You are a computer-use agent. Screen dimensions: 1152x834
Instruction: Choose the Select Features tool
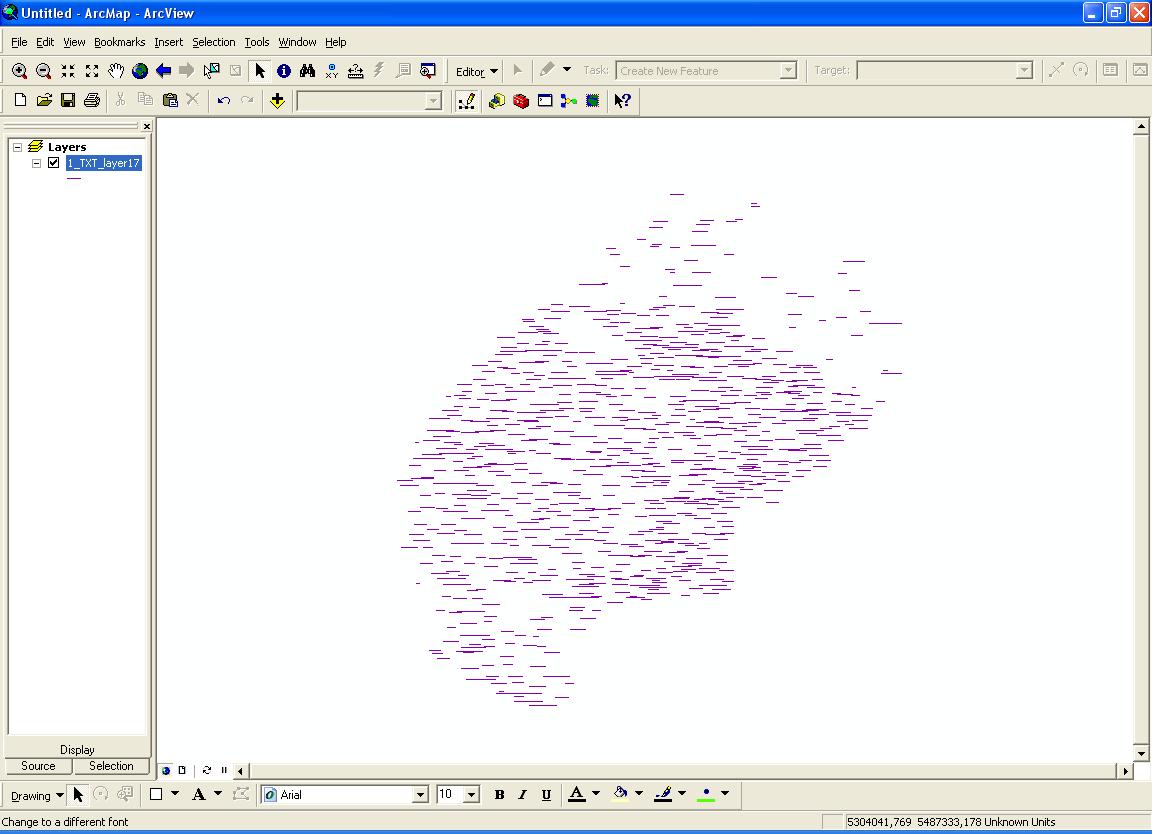coord(212,71)
